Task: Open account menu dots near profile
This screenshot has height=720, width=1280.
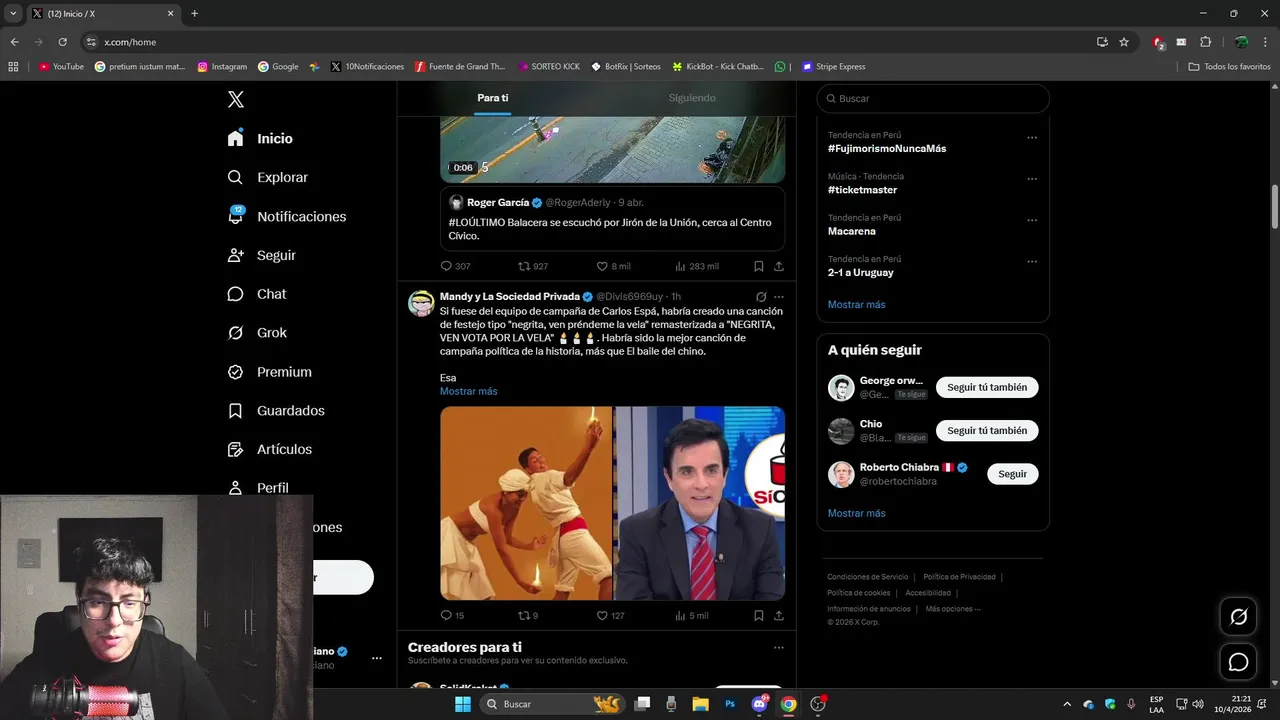Action: coord(377,658)
